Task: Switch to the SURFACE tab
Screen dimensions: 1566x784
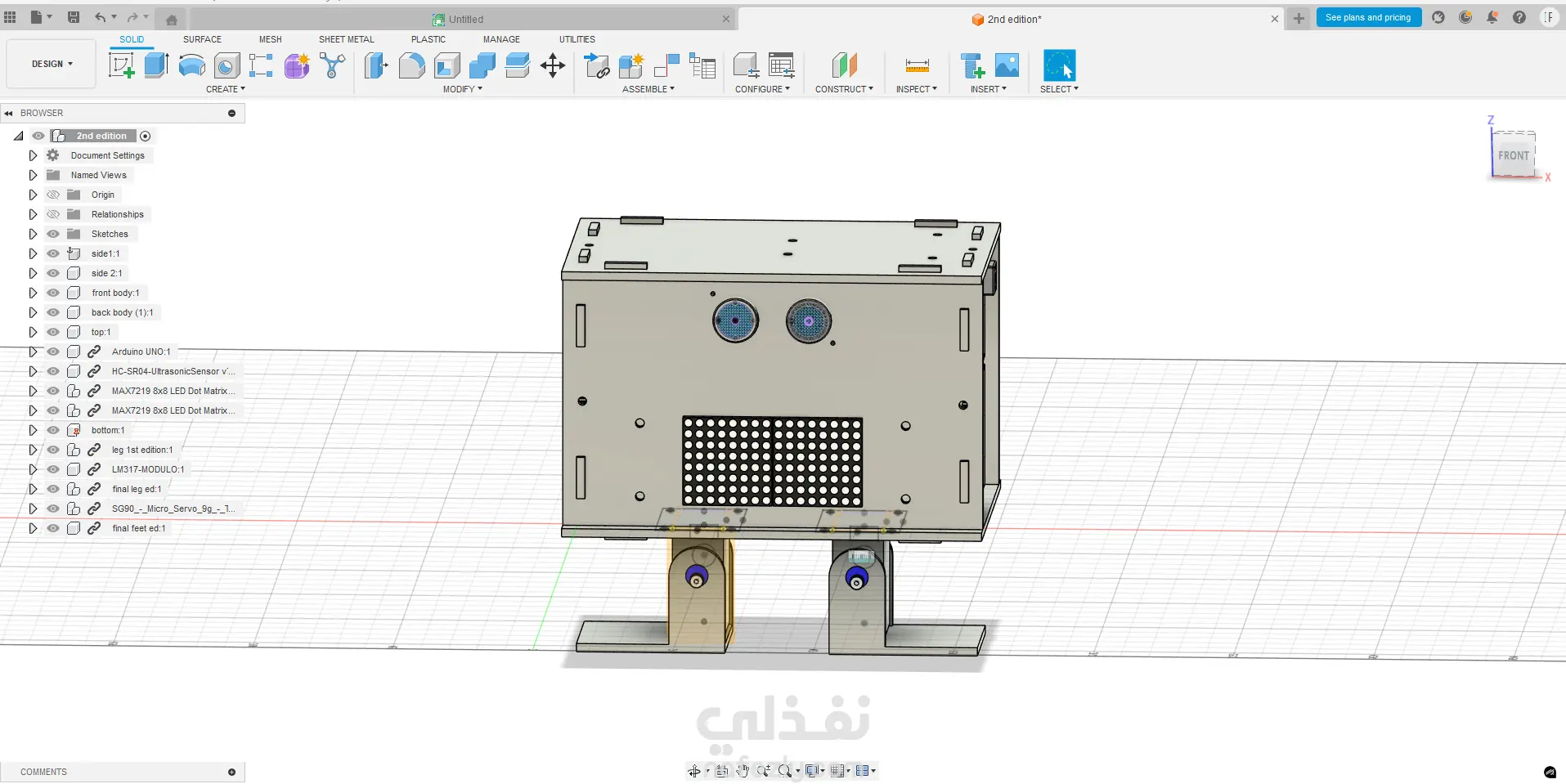Action: (202, 39)
